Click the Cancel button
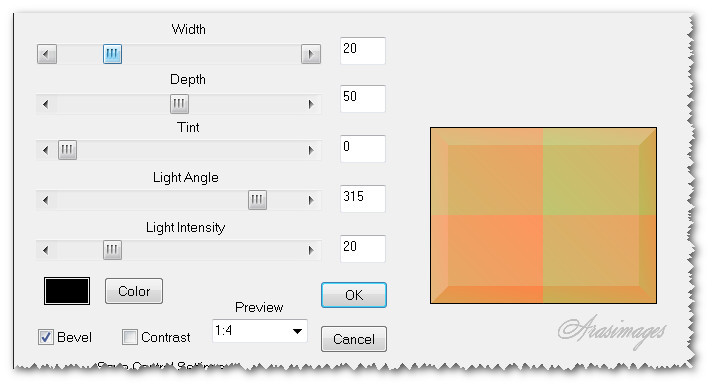714x389 pixels. (x=354, y=339)
